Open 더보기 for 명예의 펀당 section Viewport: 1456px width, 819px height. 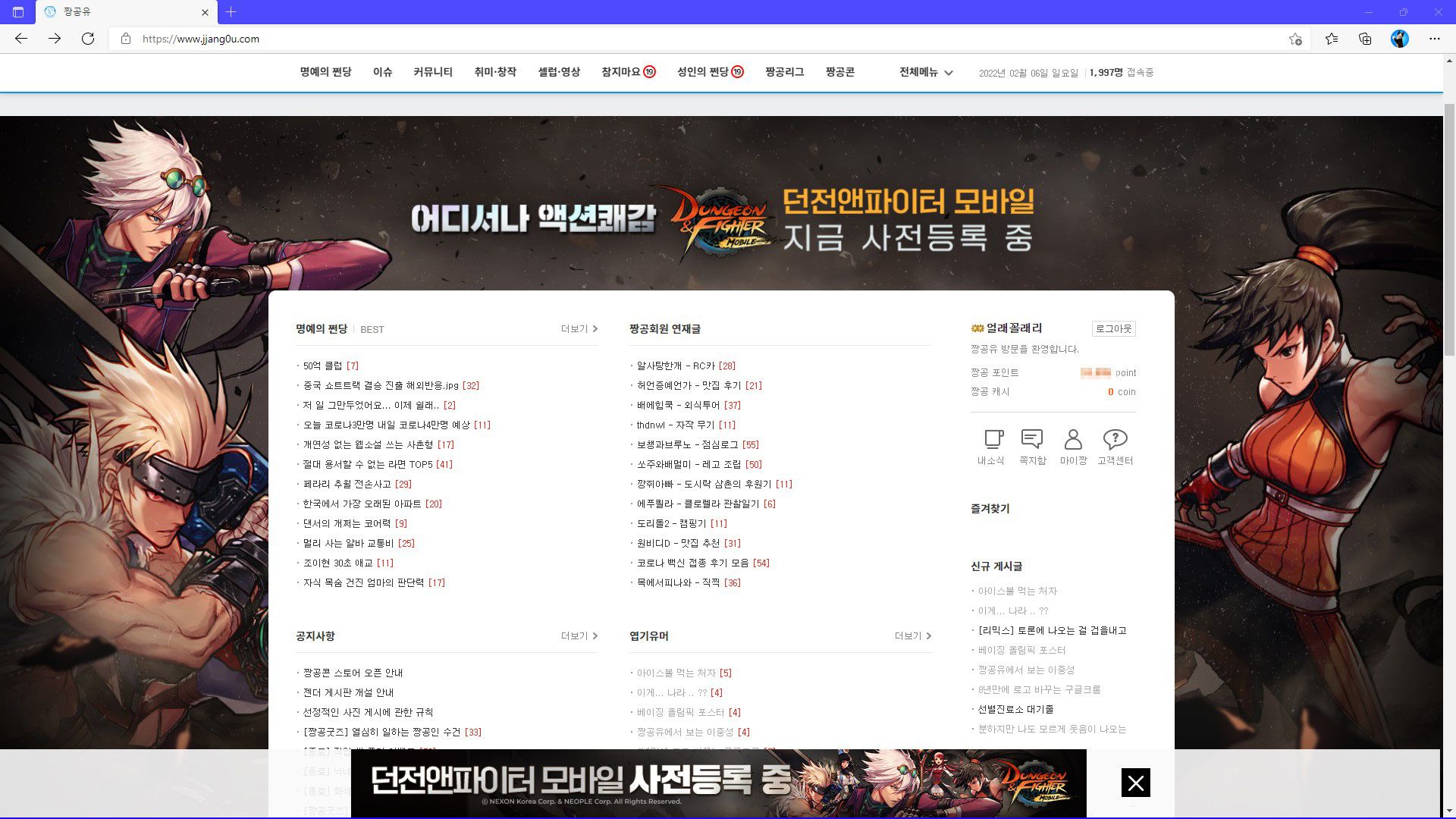(x=579, y=329)
